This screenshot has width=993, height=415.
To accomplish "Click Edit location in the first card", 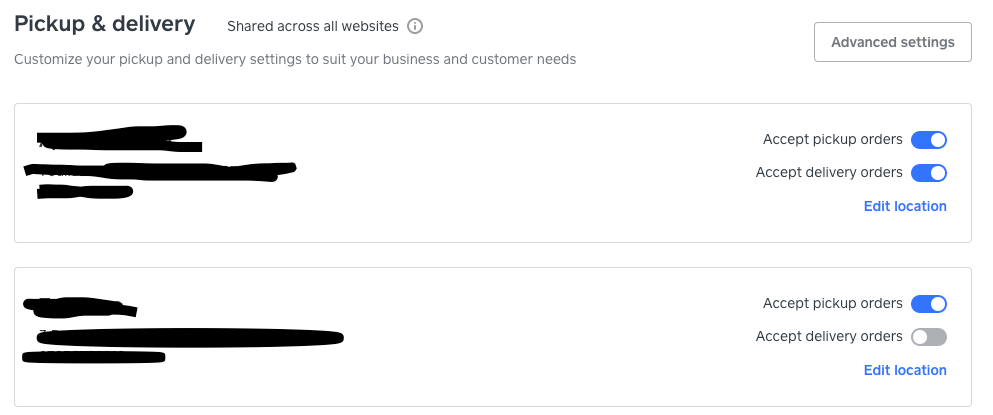I will tap(904, 206).
